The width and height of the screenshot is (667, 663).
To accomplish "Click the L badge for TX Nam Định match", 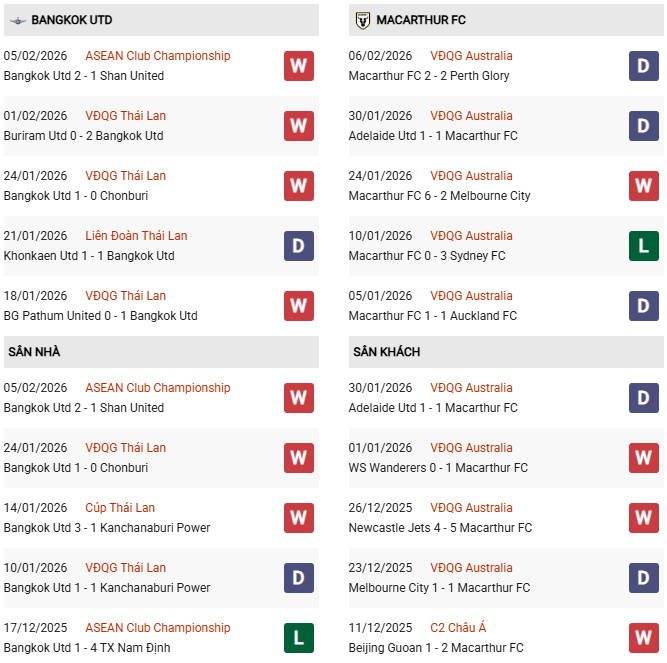I will tap(298, 638).
